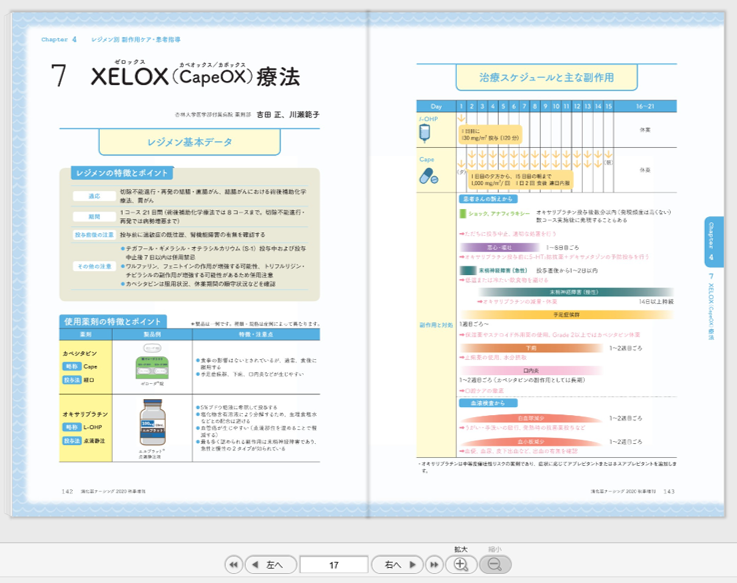Jump to last page with double-right arrow
Viewport: 737px width, 583px height.
point(435,565)
